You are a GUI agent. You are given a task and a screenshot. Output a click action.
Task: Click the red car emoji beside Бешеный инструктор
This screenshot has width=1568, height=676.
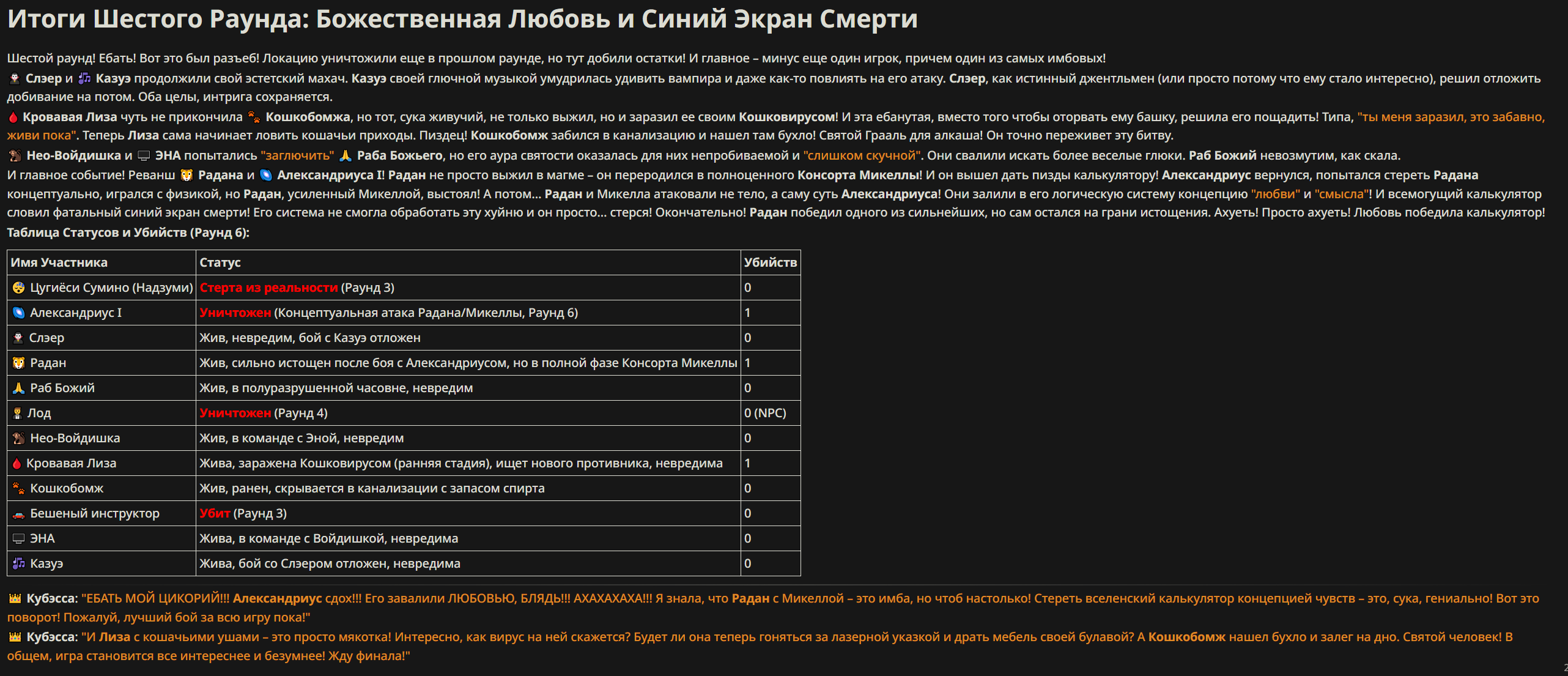(19, 514)
